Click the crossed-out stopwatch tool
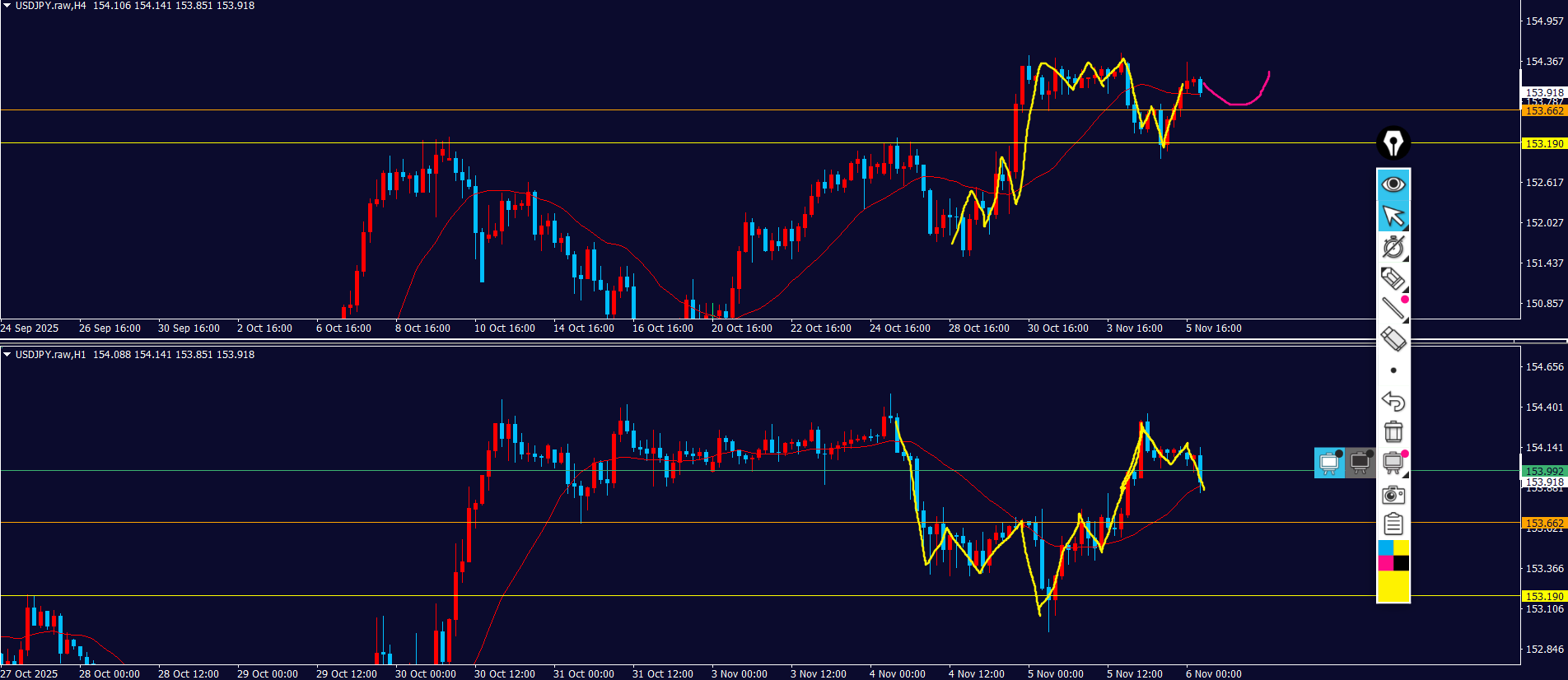 pyautogui.click(x=1393, y=247)
